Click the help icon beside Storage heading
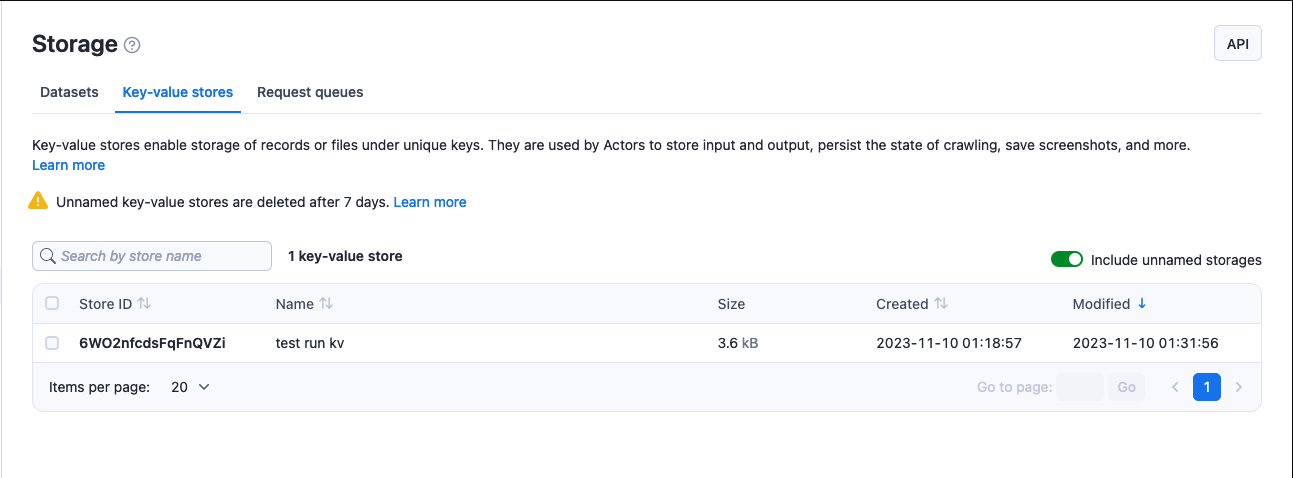The image size is (1293, 478). [132, 45]
